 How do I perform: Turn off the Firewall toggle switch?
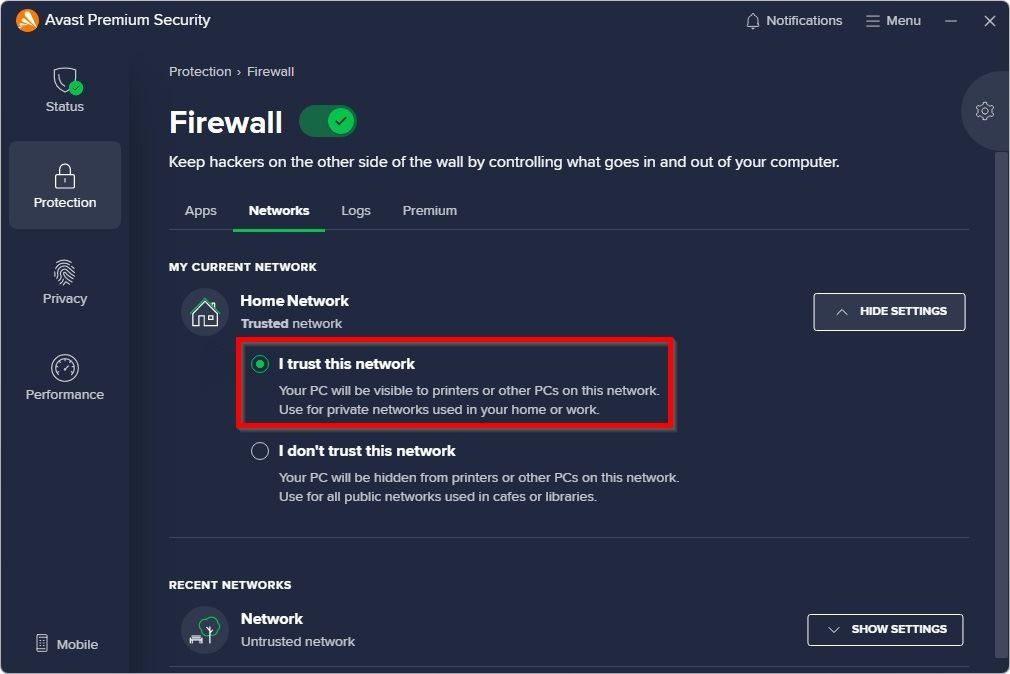pyautogui.click(x=328, y=122)
